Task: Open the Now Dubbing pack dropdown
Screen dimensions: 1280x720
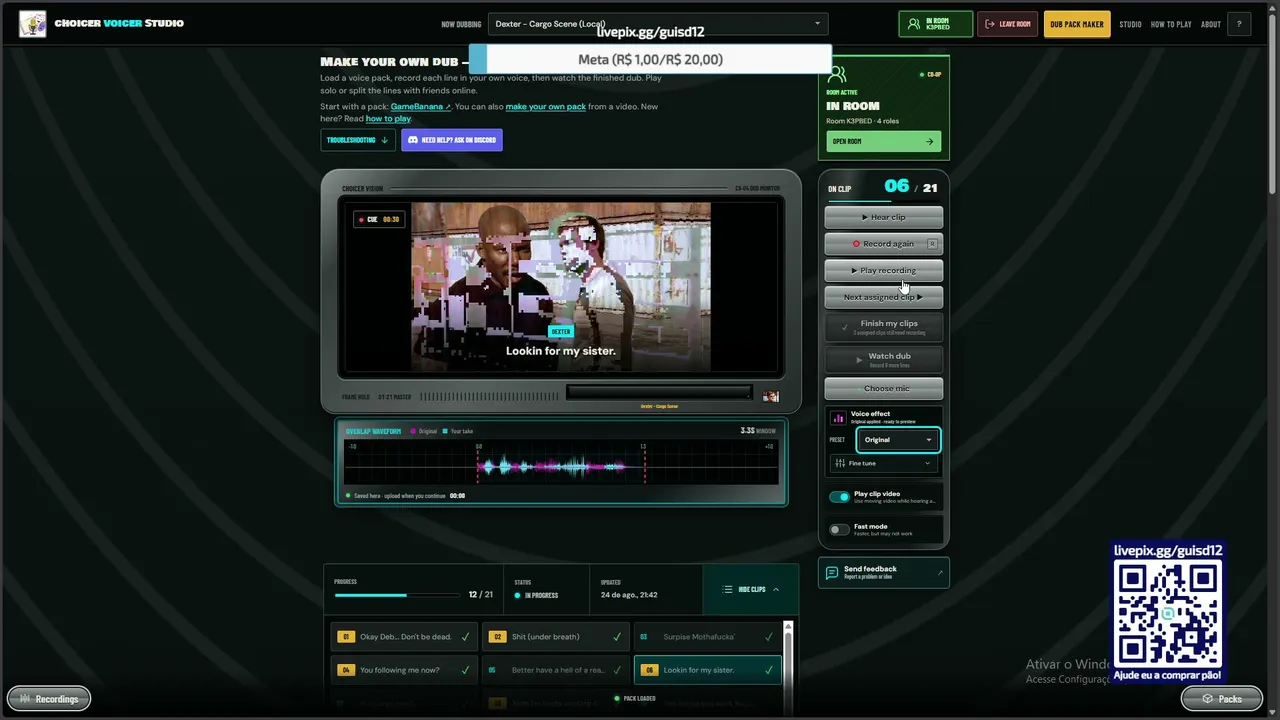Action: [x=658, y=24]
